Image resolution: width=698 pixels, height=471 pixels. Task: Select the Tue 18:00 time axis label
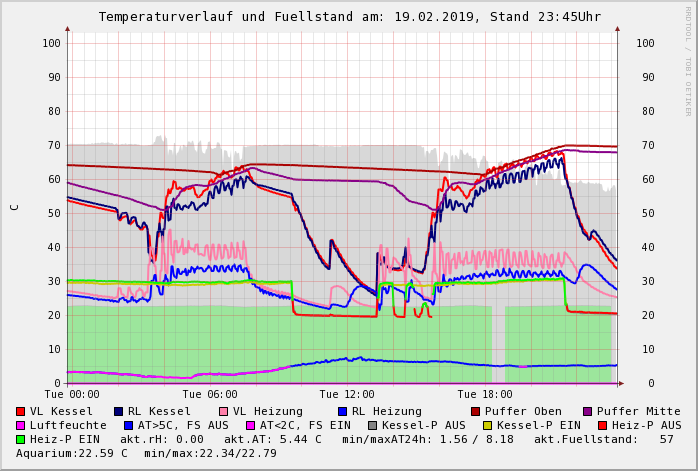pyautogui.click(x=484, y=394)
